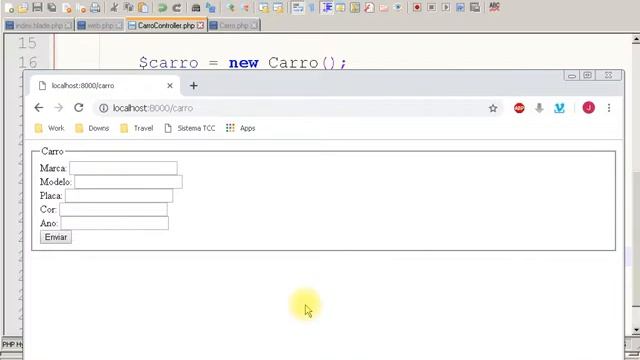This screenshot has height=360, width=640.
Task: Click the Cor input field
Action: [x=113, y=209]
